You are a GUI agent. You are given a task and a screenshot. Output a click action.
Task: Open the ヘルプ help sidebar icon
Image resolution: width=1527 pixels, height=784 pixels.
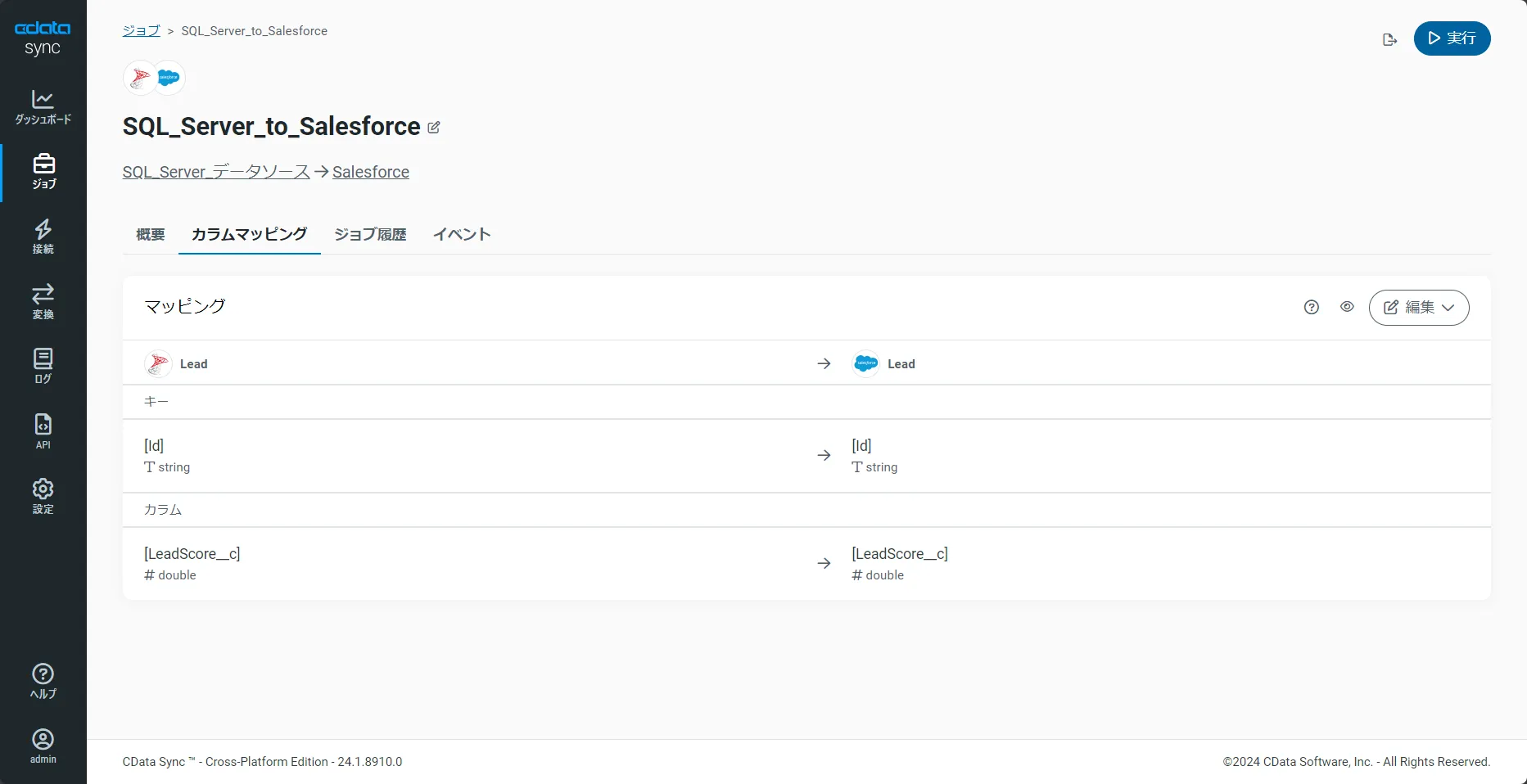click(43, 681)
